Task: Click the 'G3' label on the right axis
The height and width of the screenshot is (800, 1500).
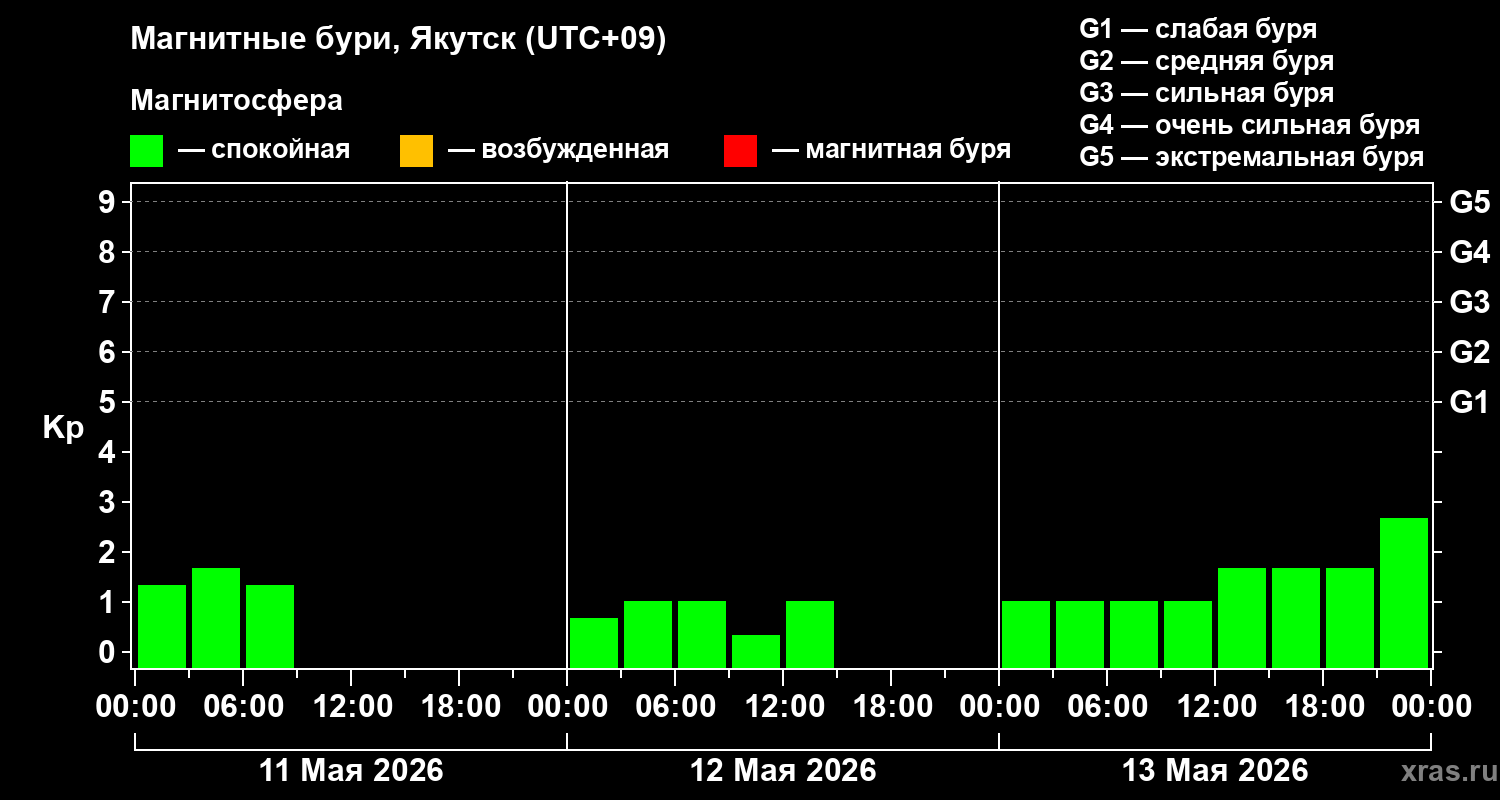Action: click(x=1469, y=302)
